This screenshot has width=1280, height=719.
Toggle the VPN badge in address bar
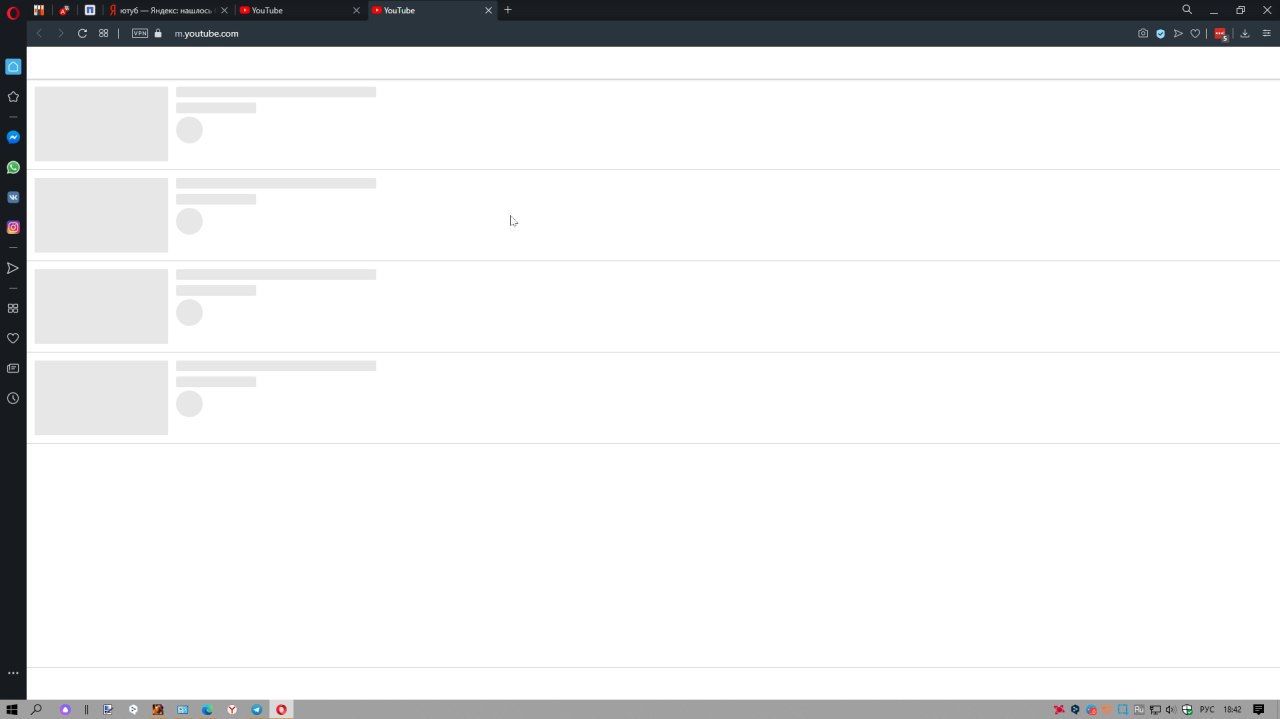(140, 33)
